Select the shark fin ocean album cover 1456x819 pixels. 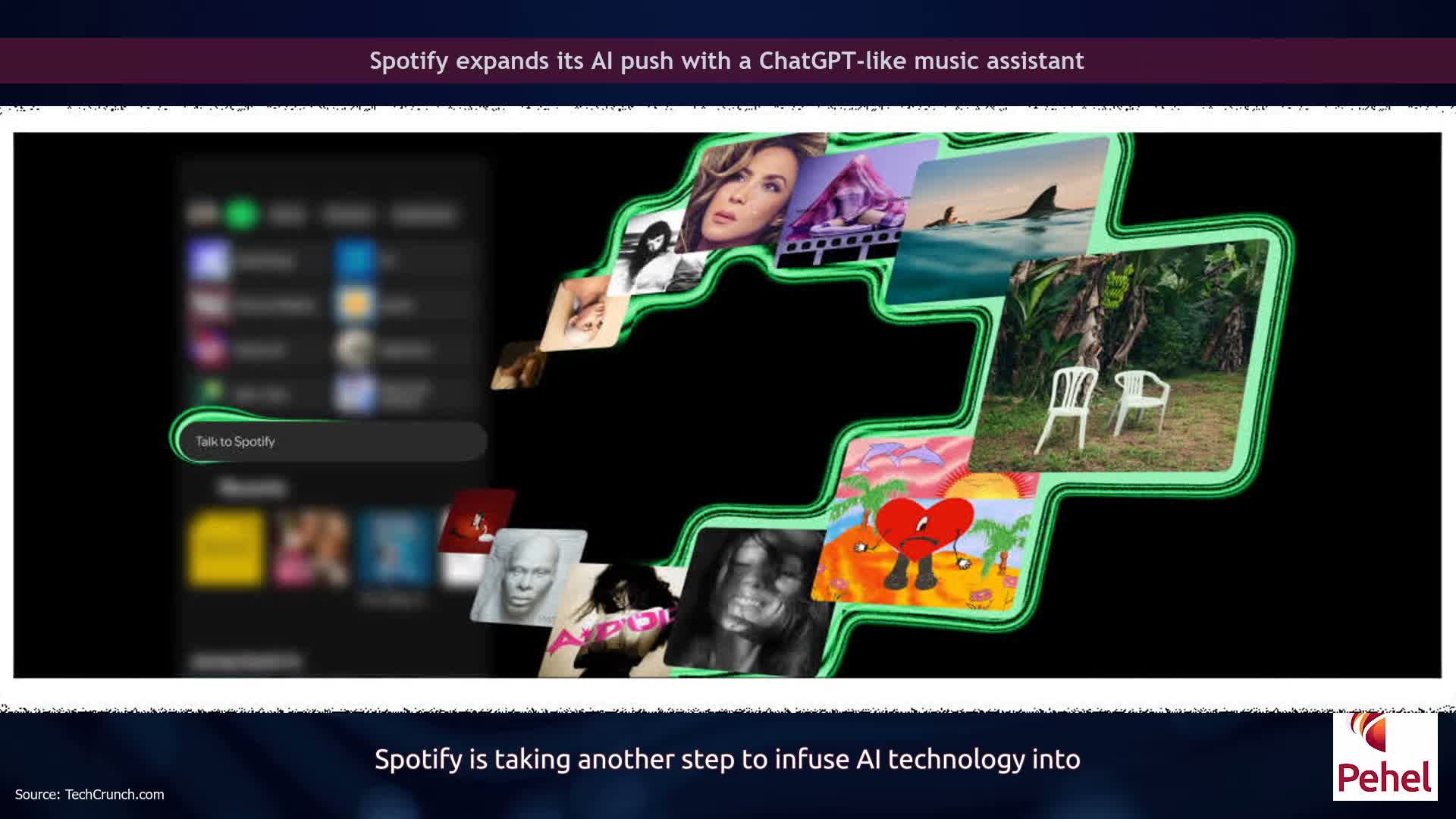997,220
